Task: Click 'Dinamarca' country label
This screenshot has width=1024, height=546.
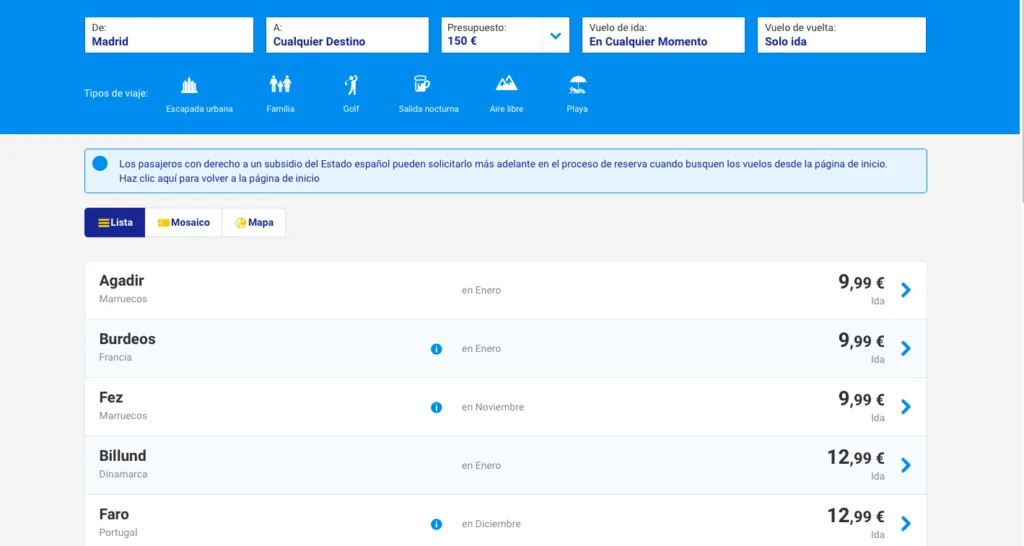Action: click(123, 474)
